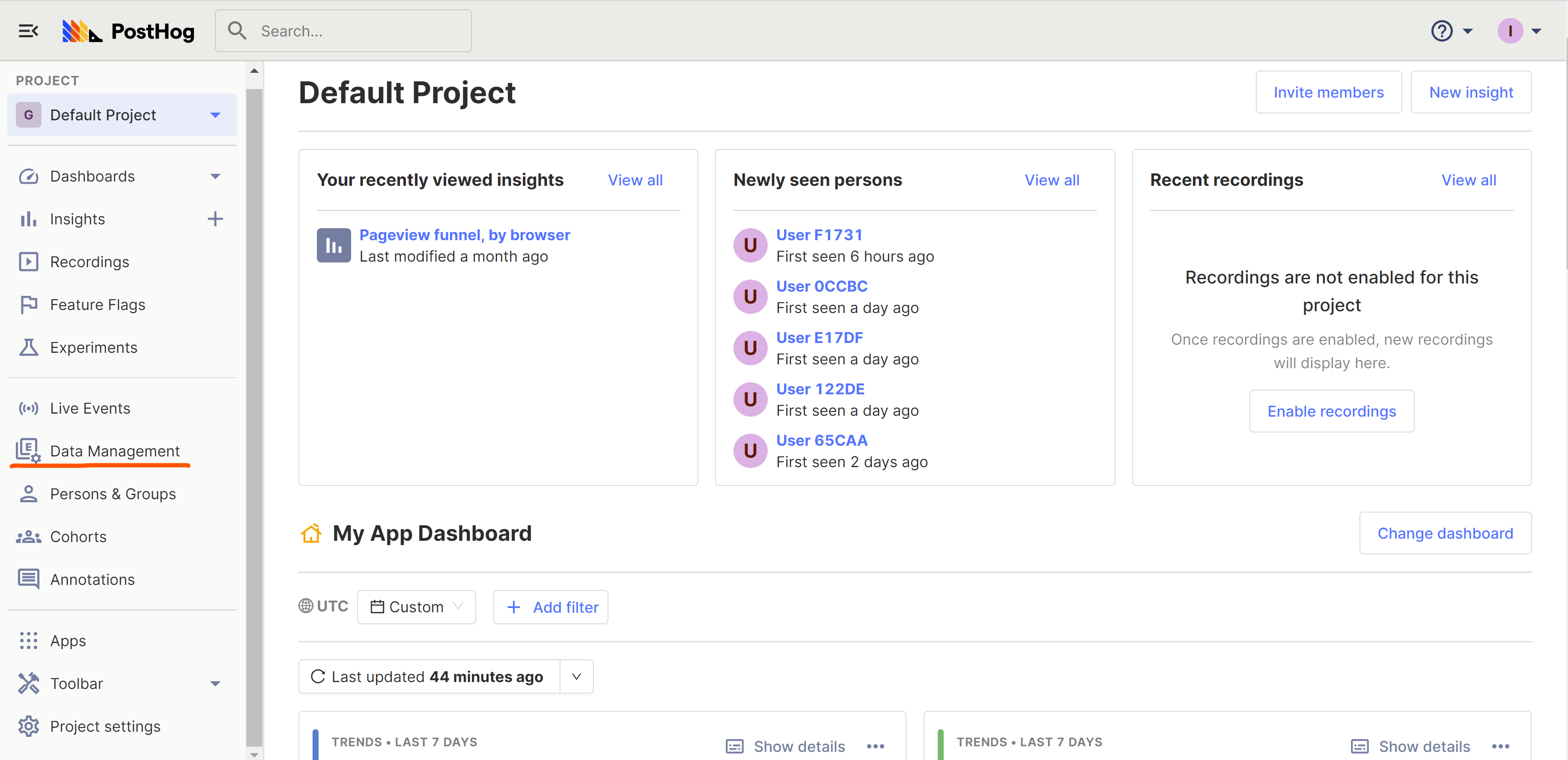Open more options on first trends card
1568x760 pixels.
click(875, 746)
